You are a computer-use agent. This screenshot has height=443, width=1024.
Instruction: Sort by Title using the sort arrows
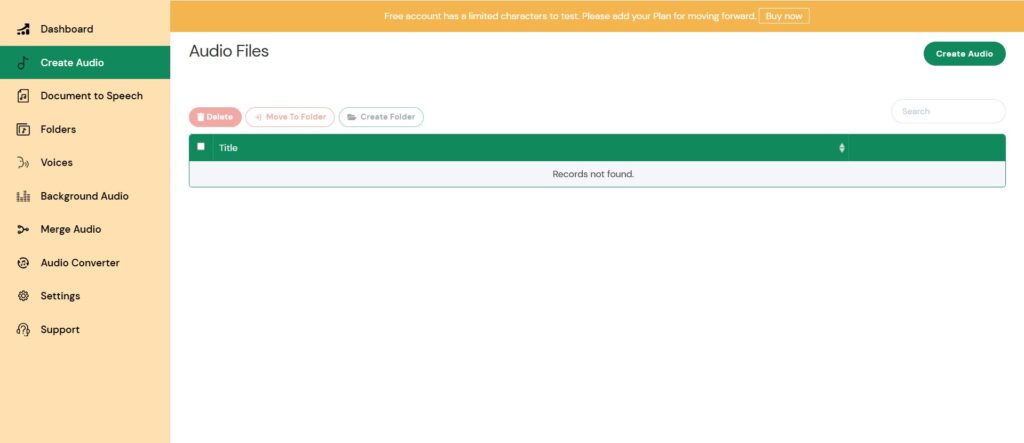click(x=842, y=148)
